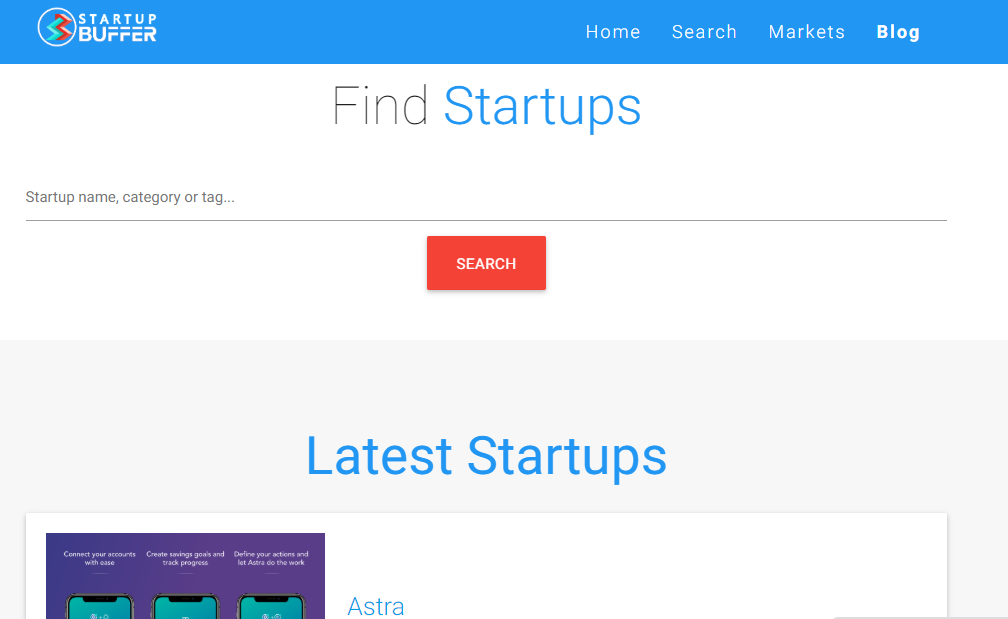
Task: Focus the startup name, category or tag field
Action: click(486, 197)
